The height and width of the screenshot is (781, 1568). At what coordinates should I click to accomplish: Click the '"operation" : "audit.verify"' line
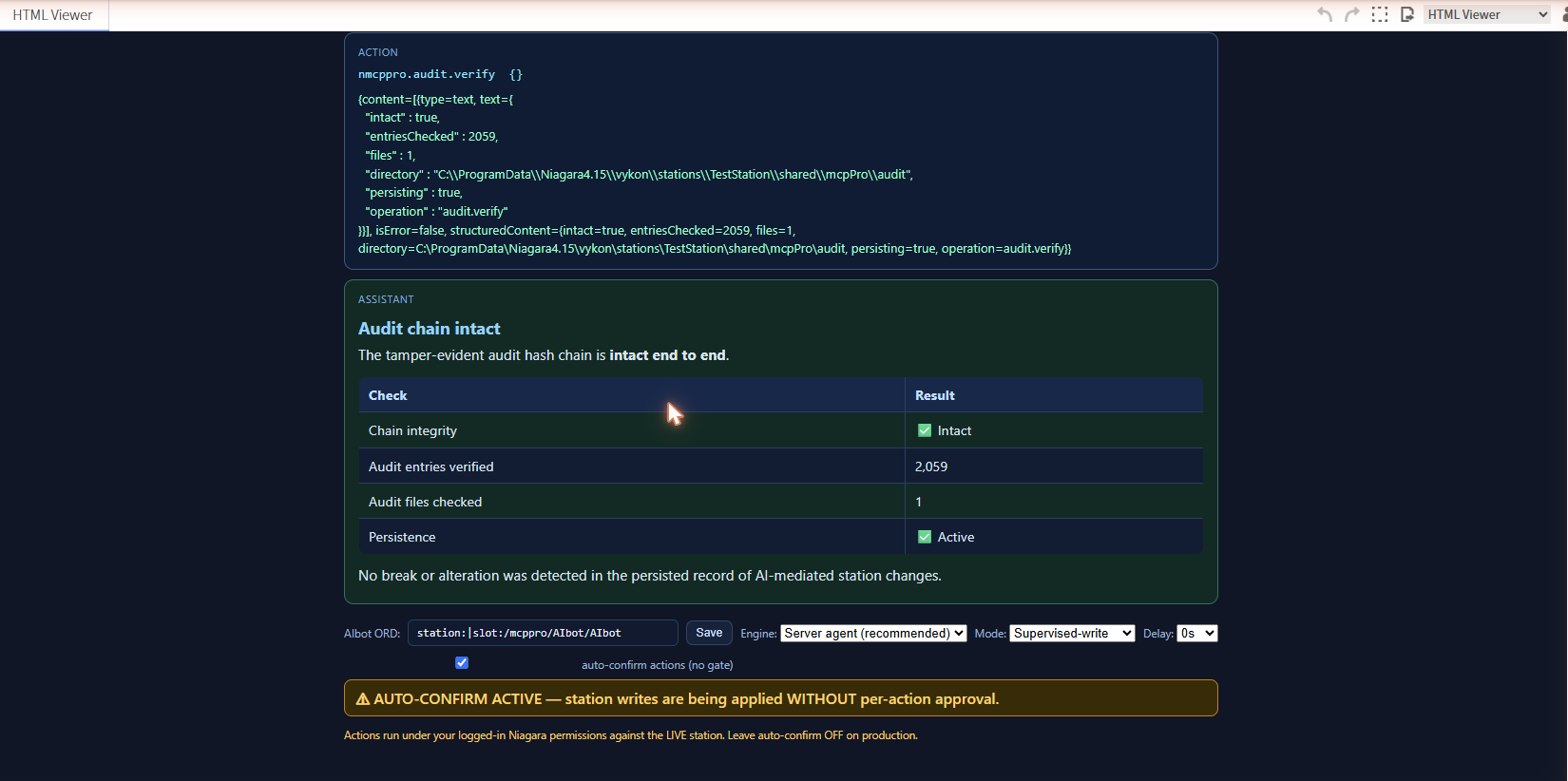point(436,211)
